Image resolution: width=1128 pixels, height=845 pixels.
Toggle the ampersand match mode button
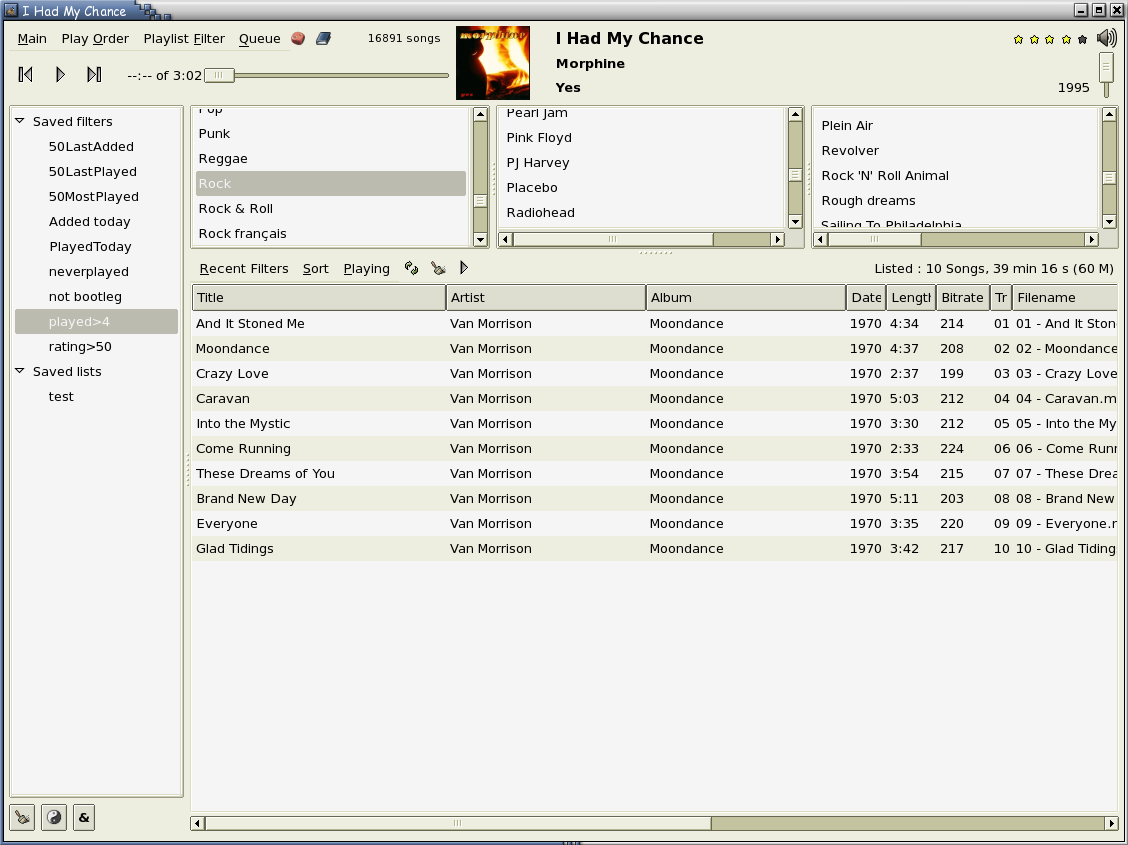(x=84, y=818)
